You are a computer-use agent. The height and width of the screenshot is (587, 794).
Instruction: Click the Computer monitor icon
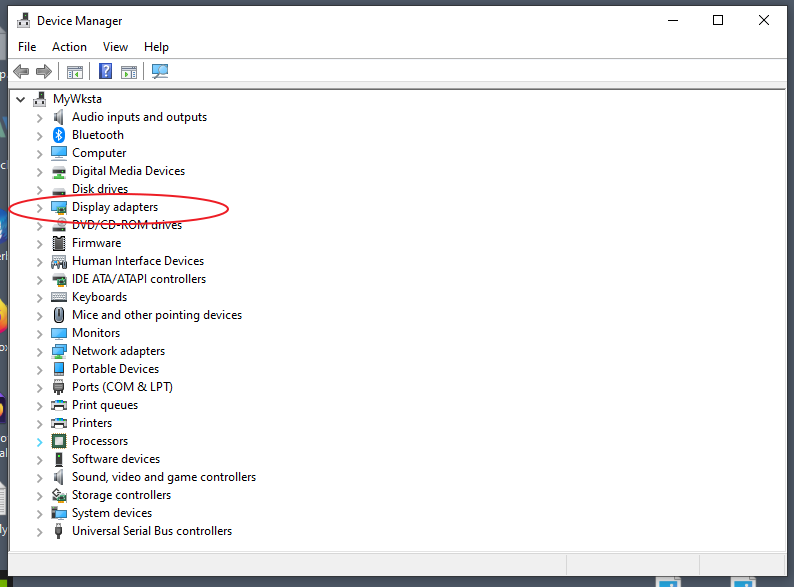coord(59,153)
